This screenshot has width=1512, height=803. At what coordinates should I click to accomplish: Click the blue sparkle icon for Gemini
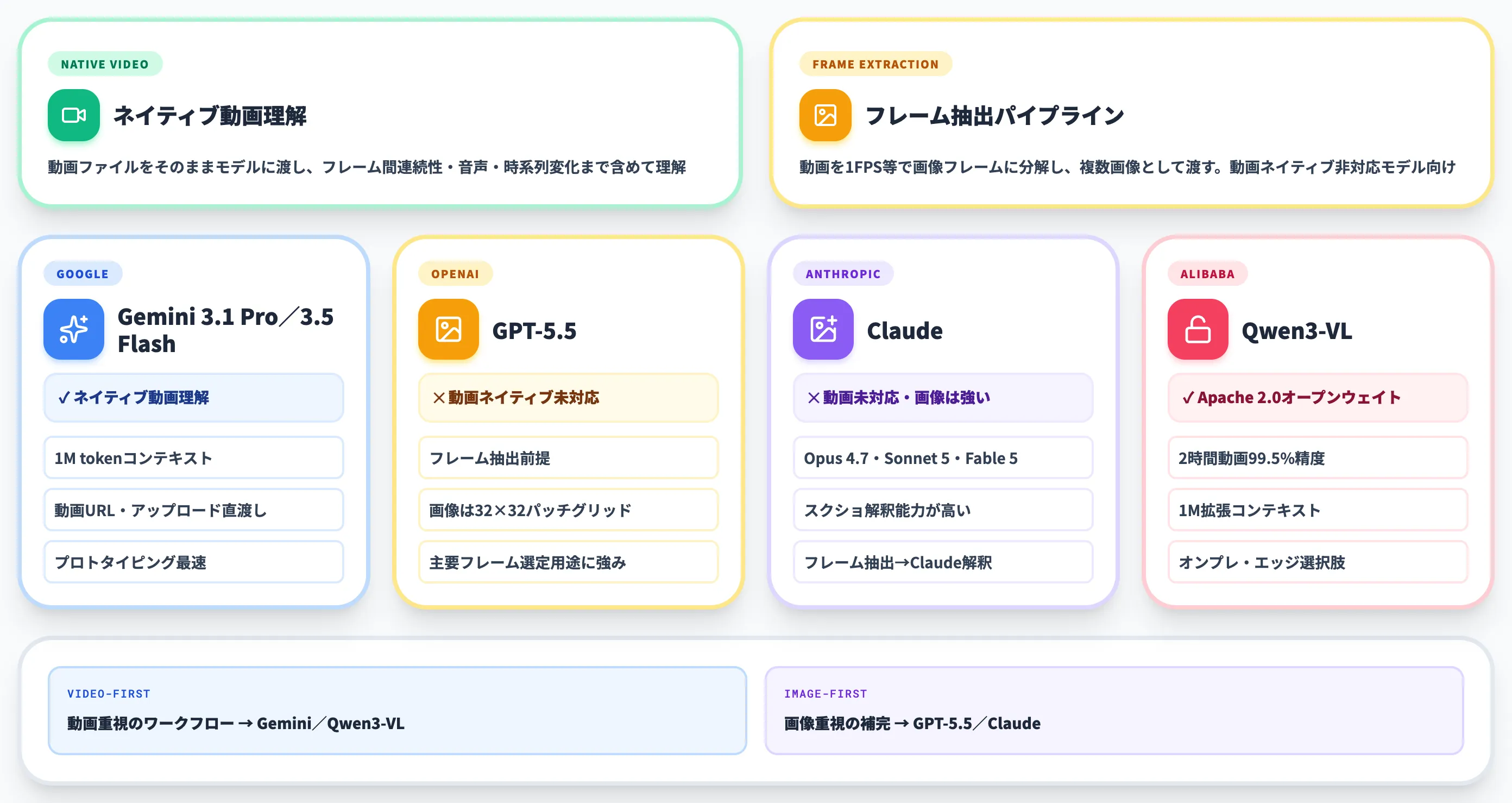(73, 329)
